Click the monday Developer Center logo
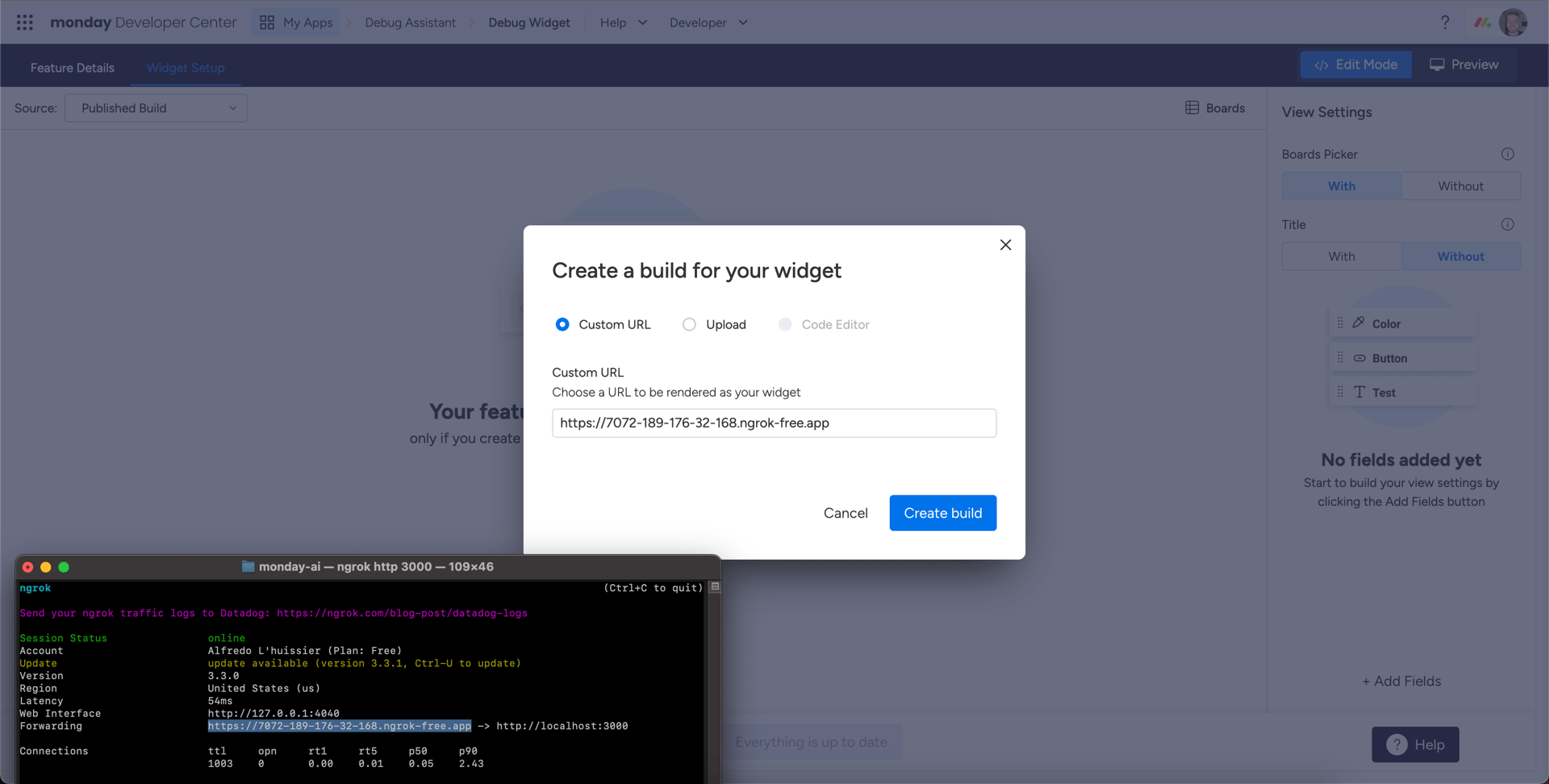The height and width of the screenshot is (784, 1549). [x=143, y=23]
